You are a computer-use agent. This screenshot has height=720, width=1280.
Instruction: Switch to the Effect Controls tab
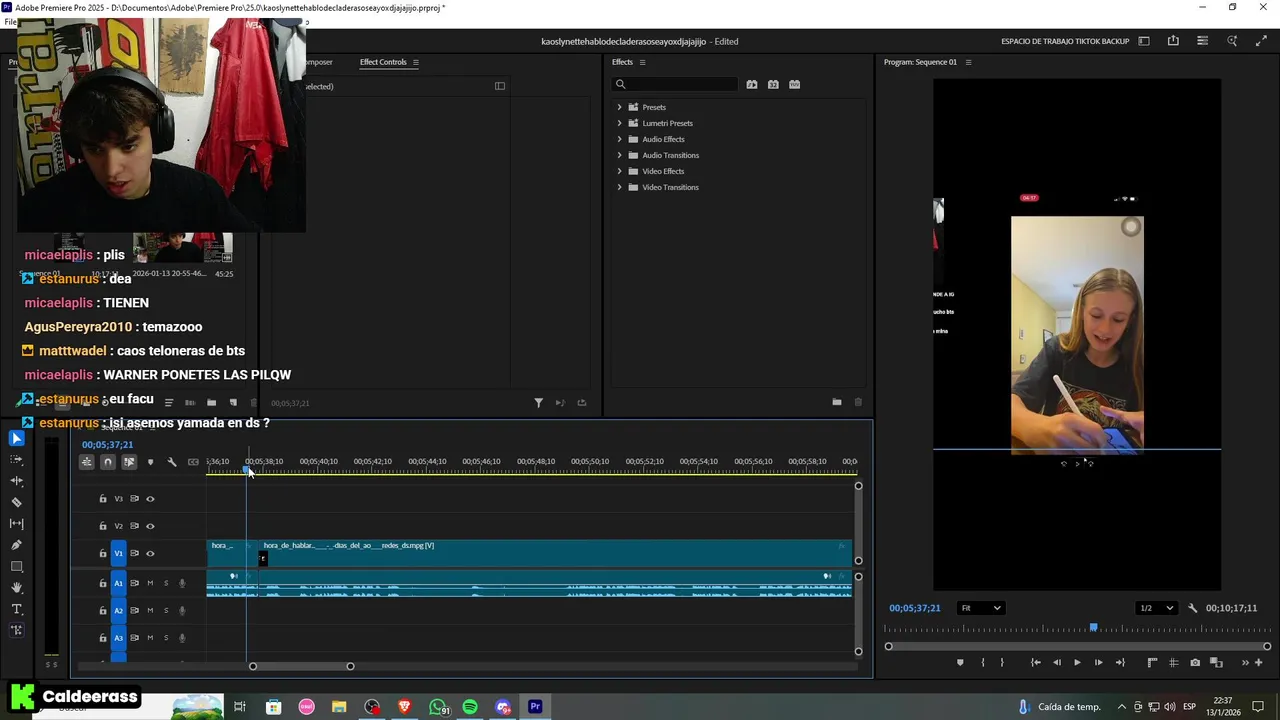383,62
